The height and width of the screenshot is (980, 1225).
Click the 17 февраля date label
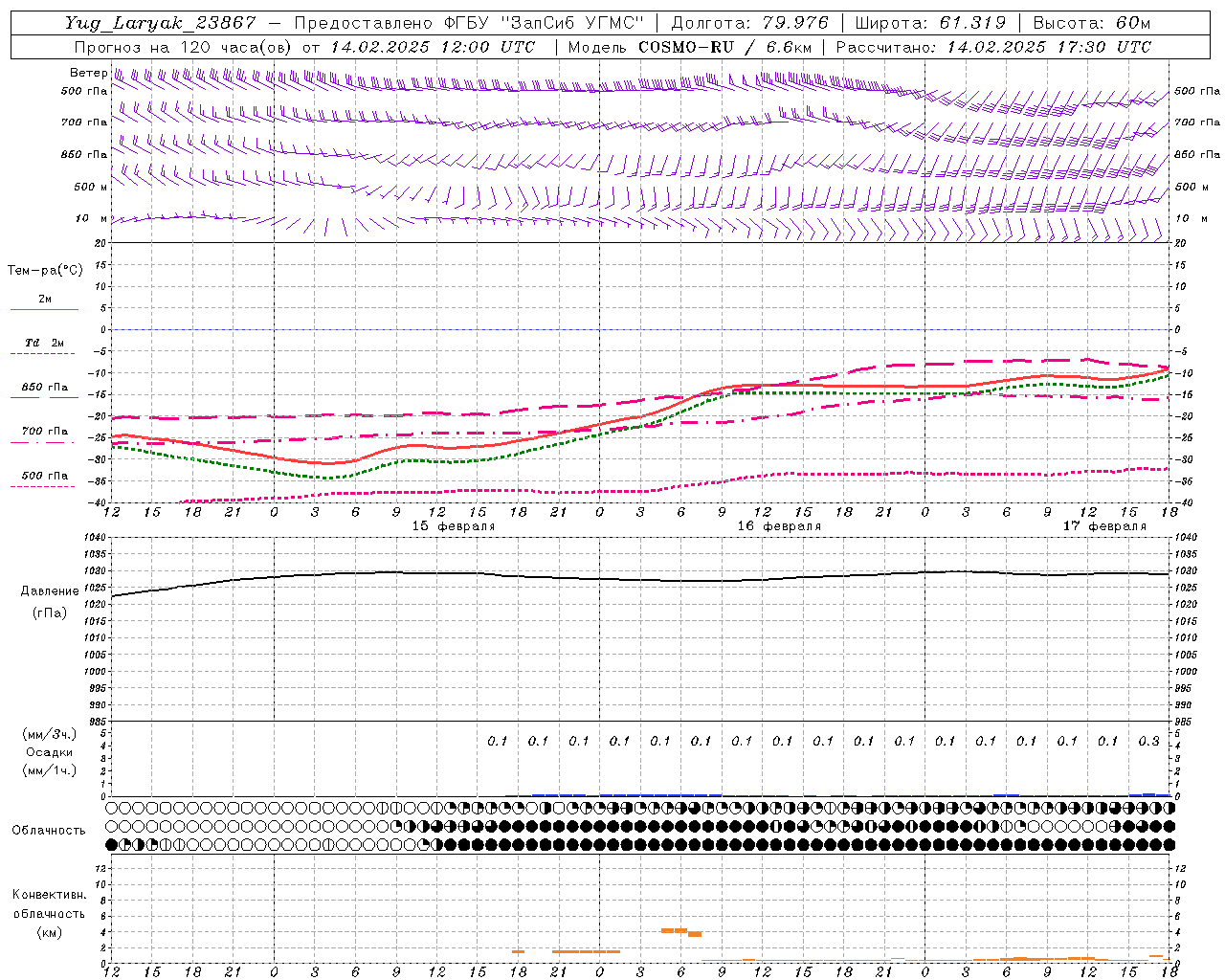1104,526
